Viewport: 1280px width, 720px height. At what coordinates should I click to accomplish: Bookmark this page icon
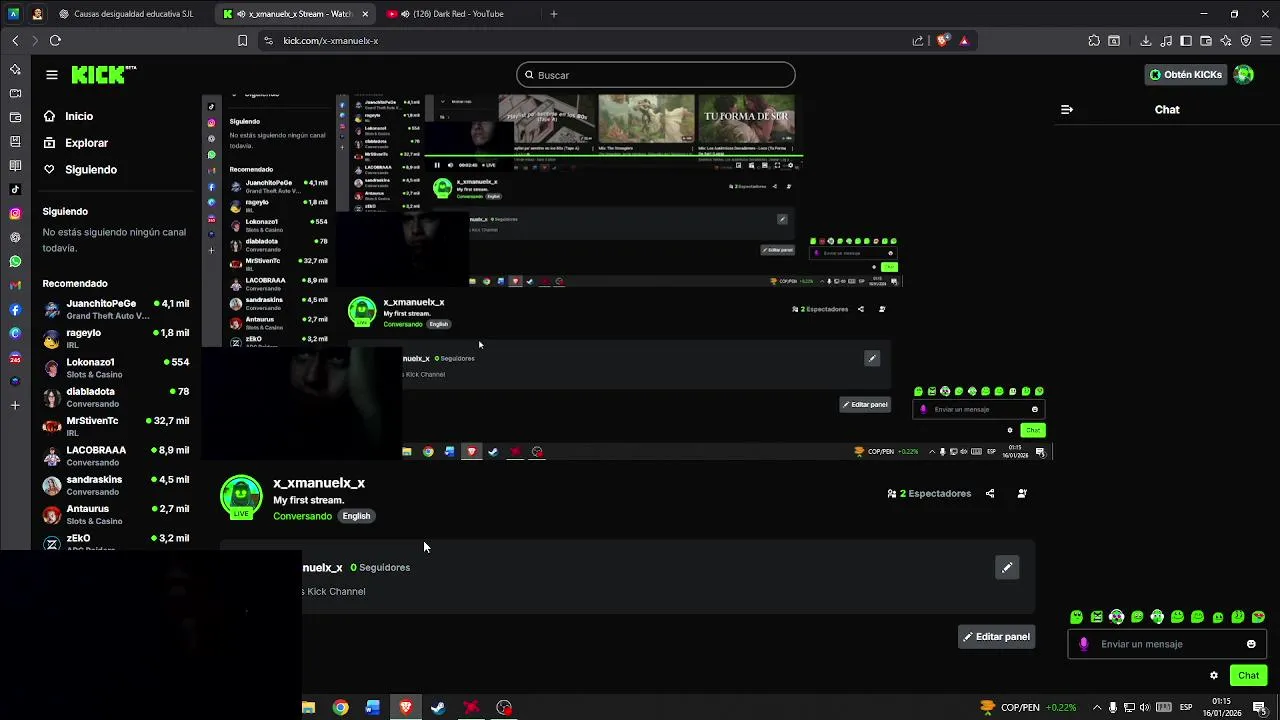[242, 41]
